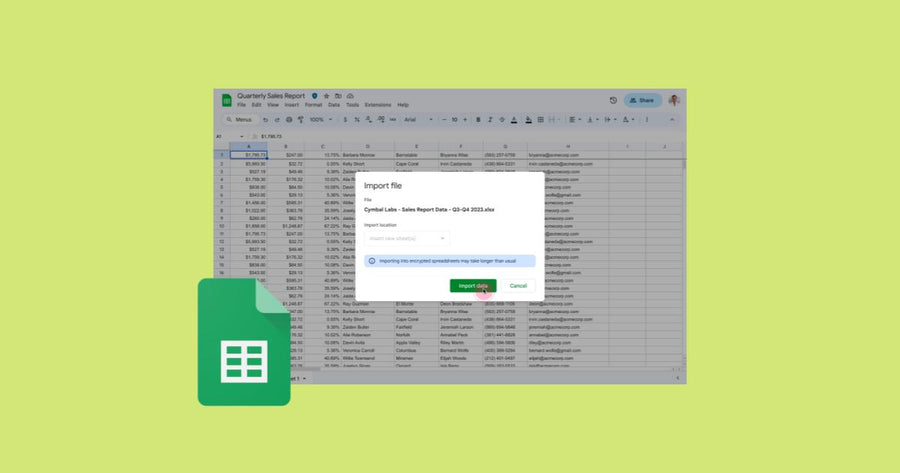Activate the paint format tool
This screenshot has width=900, height=473.
click(300, 120)
